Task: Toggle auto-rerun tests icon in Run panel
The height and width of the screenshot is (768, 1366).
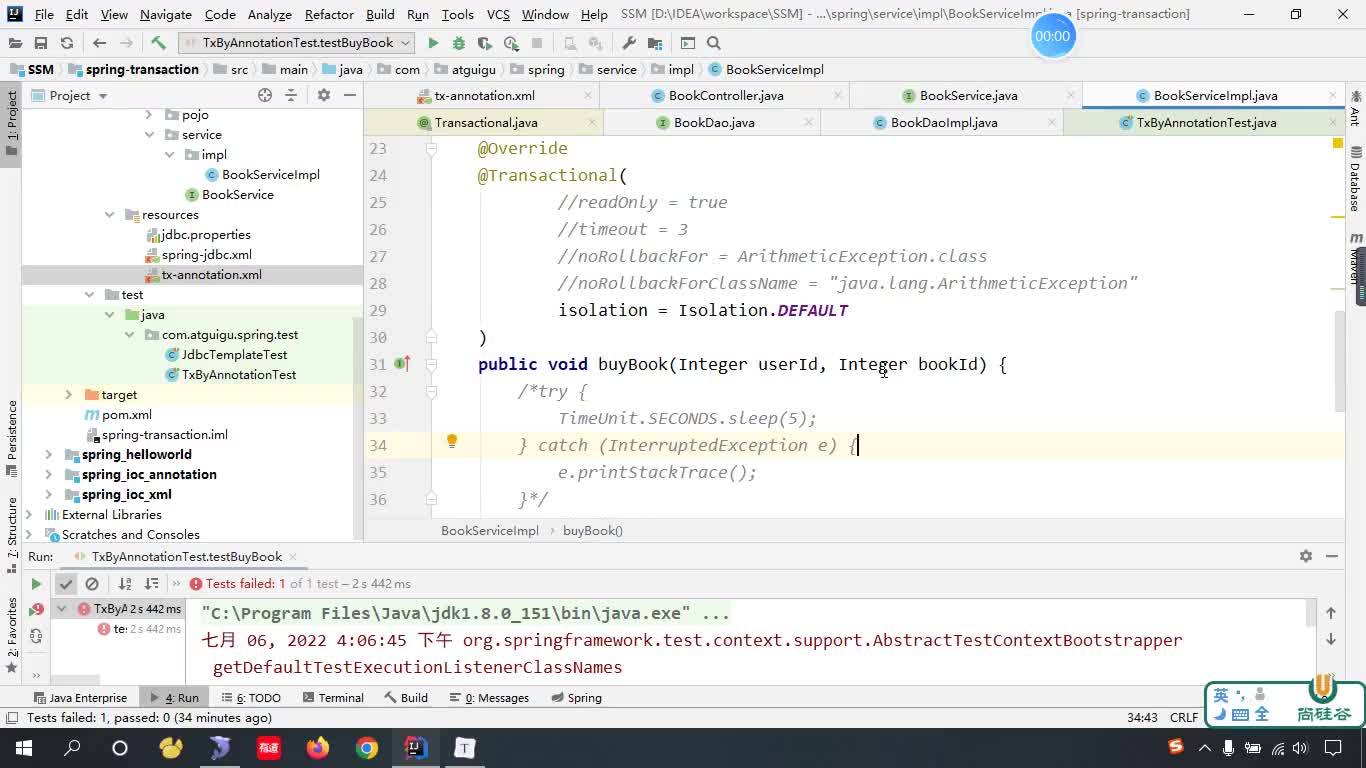Action: point(36,636)
